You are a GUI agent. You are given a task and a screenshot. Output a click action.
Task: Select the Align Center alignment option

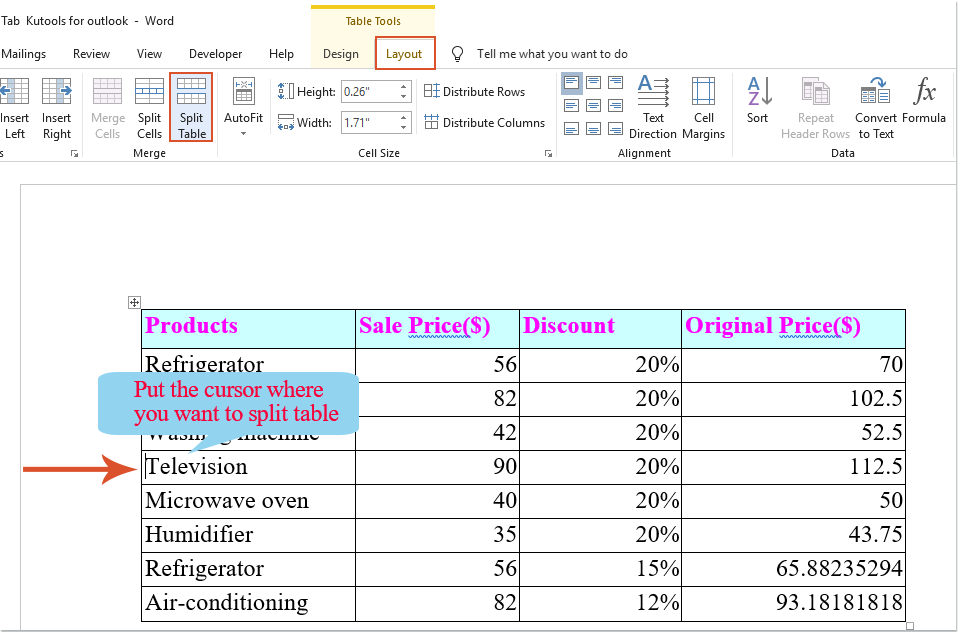[593, 105]
